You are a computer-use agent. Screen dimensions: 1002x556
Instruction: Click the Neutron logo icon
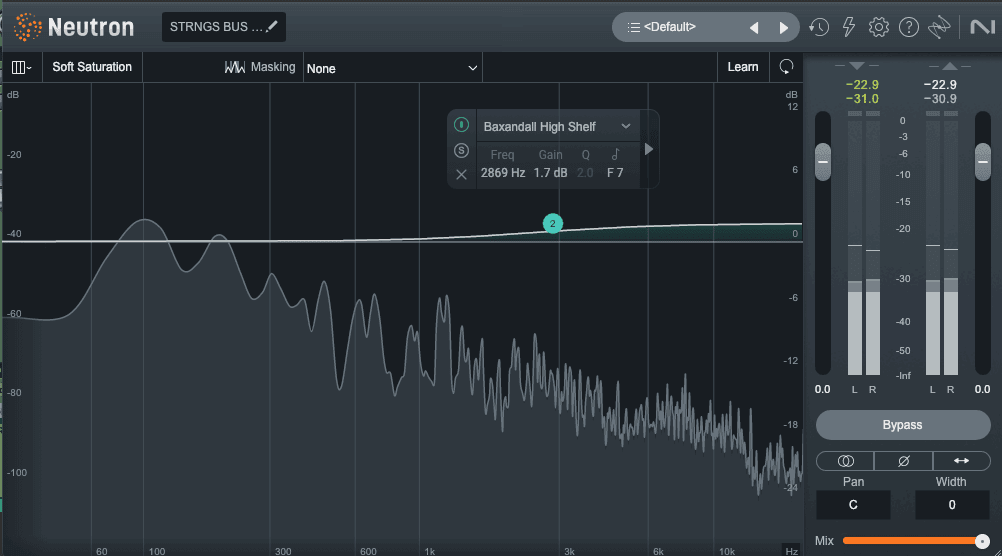pos(28,27)
